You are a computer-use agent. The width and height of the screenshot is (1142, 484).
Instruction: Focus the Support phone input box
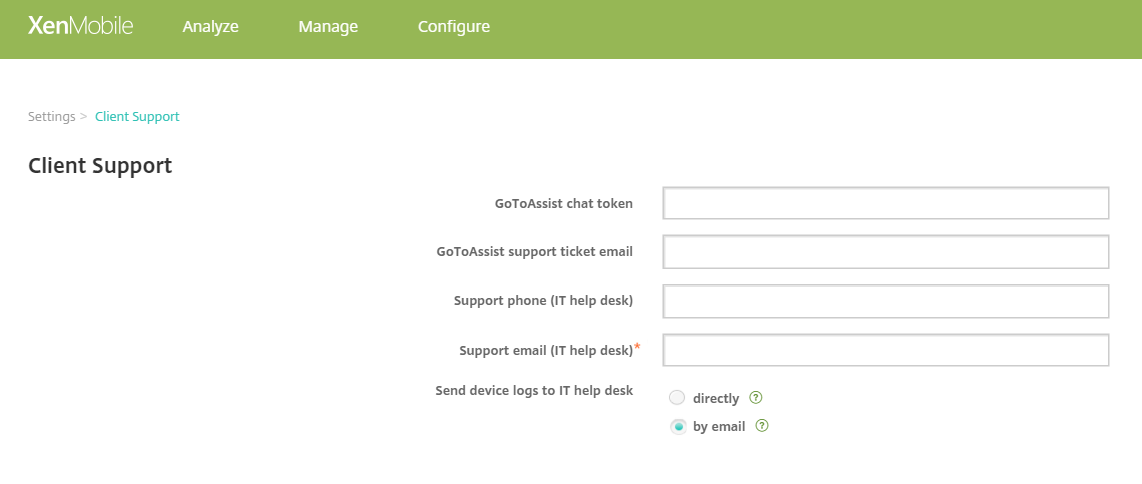(x=885, y=301)
